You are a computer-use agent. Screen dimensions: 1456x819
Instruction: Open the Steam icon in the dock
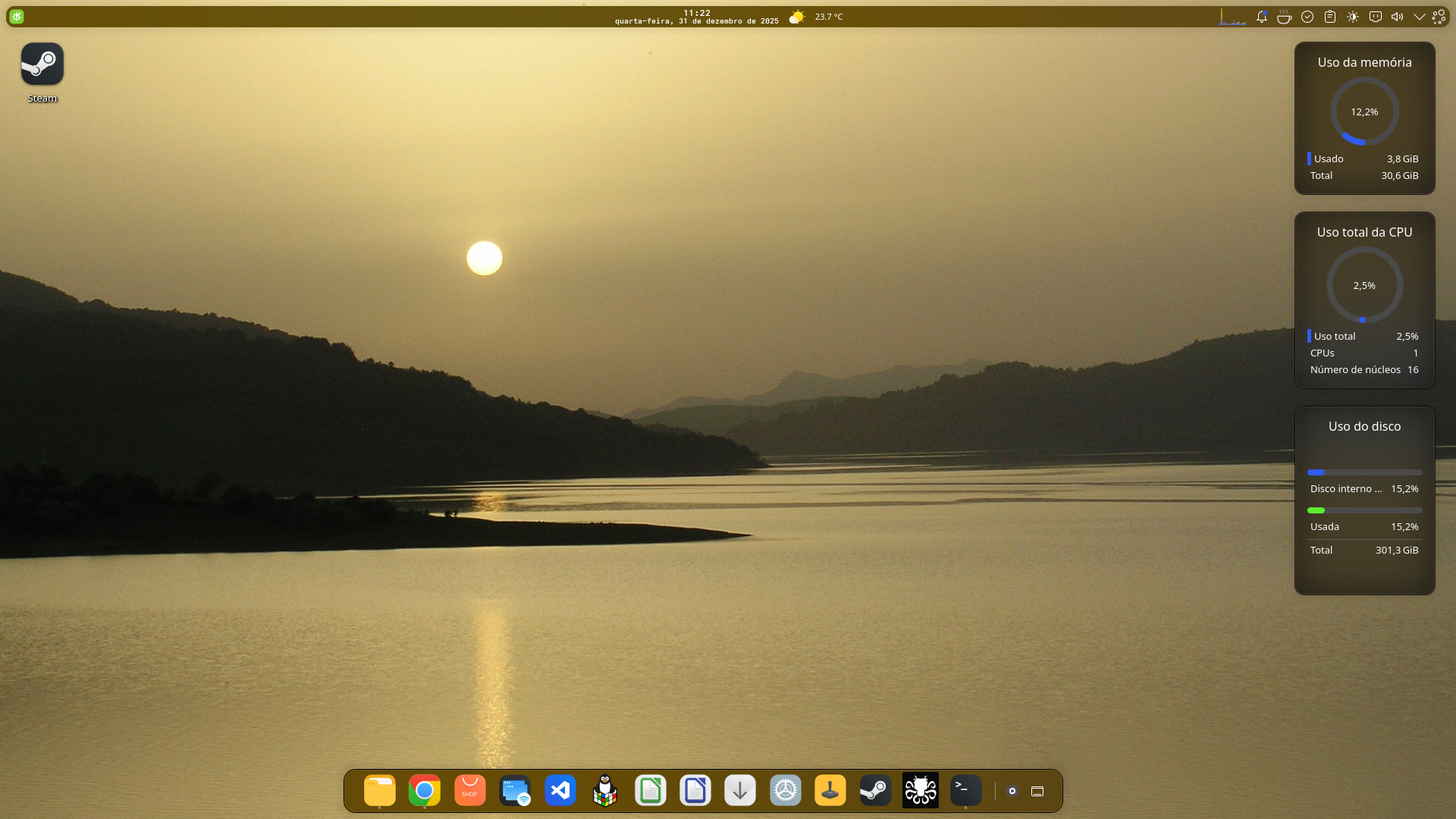(875, 791)
